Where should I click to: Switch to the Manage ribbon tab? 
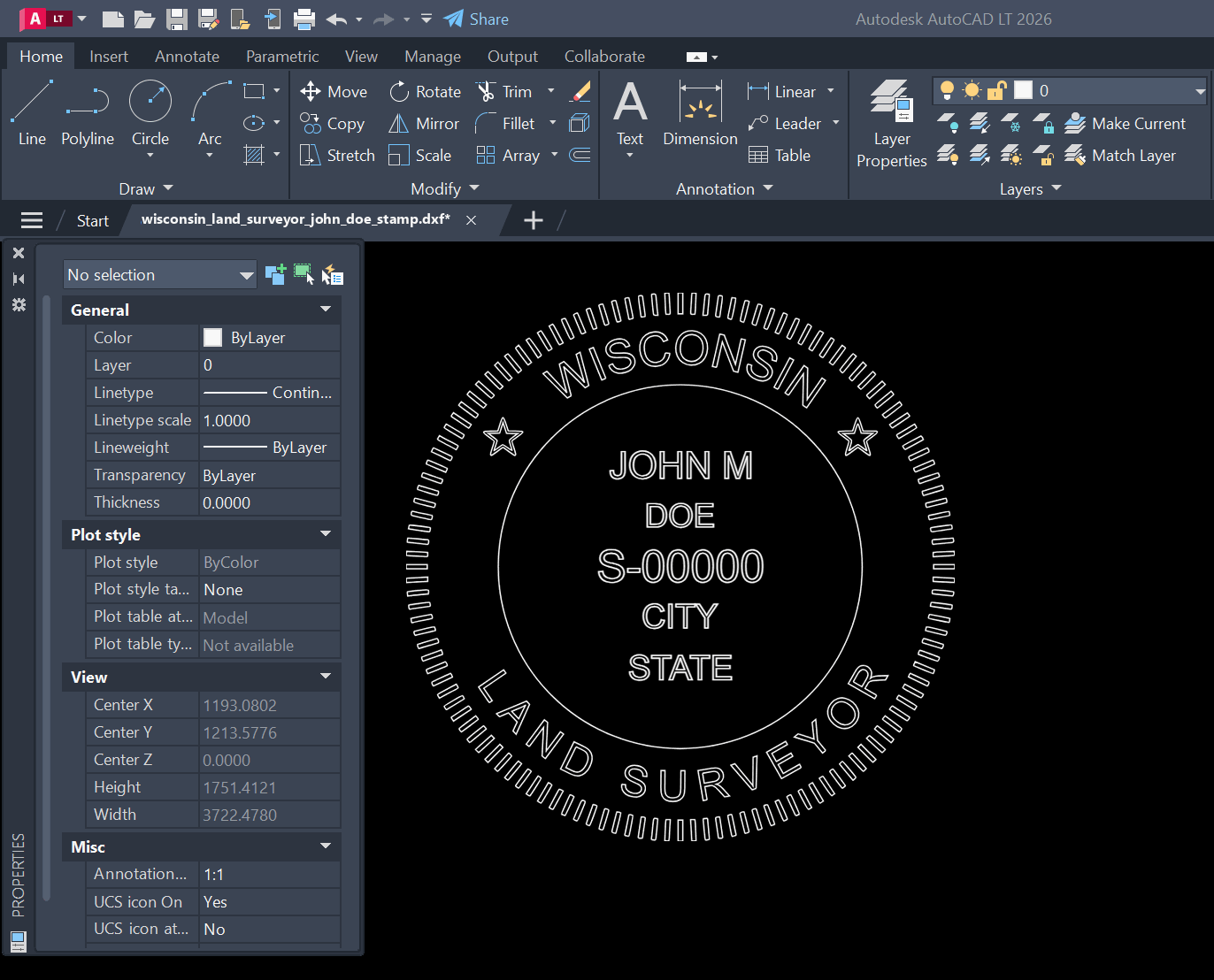point(433,56)
